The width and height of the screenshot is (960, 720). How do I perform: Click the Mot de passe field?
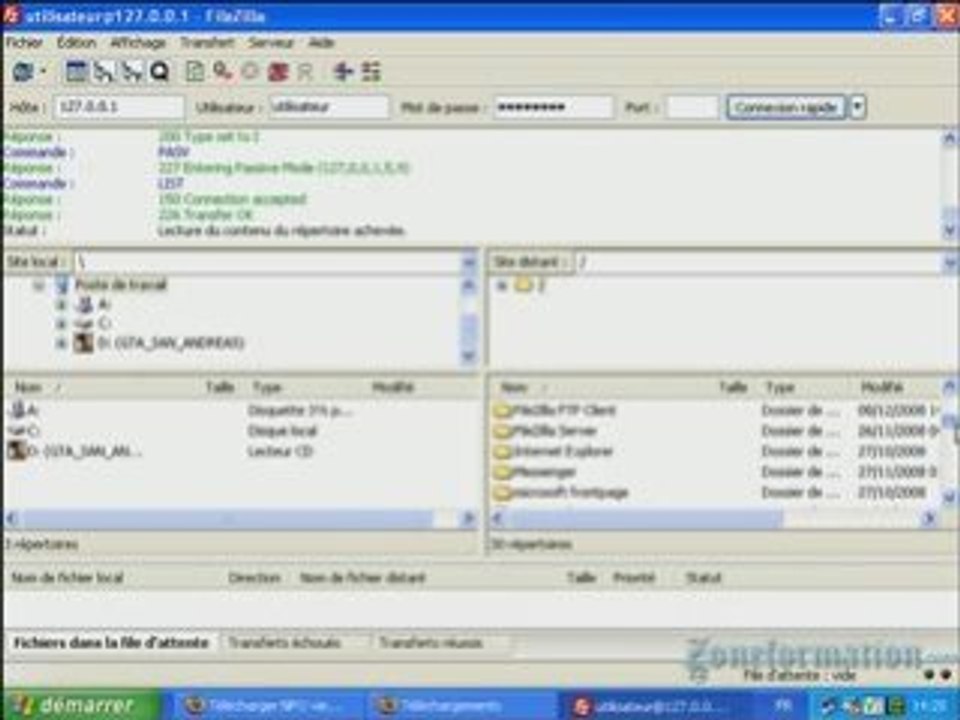click(553, 107)
